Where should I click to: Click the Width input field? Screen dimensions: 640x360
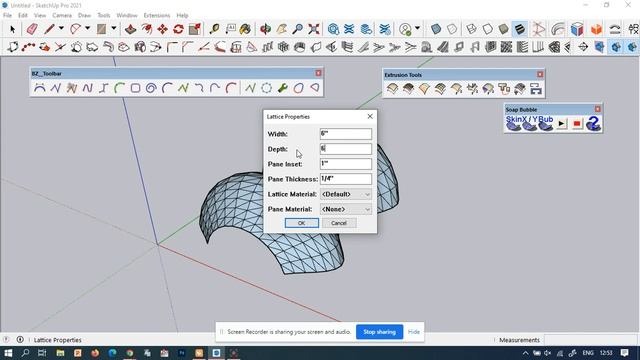click(346, 134)
